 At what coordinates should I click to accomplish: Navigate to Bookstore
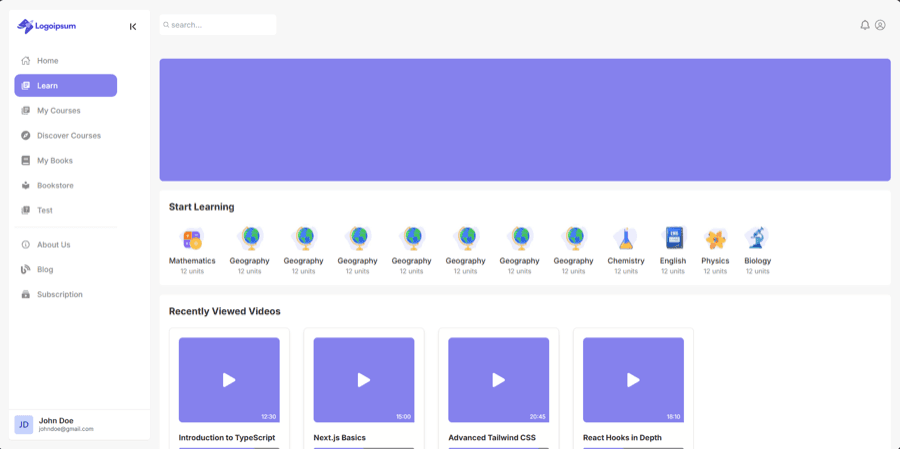click(65, 185)
